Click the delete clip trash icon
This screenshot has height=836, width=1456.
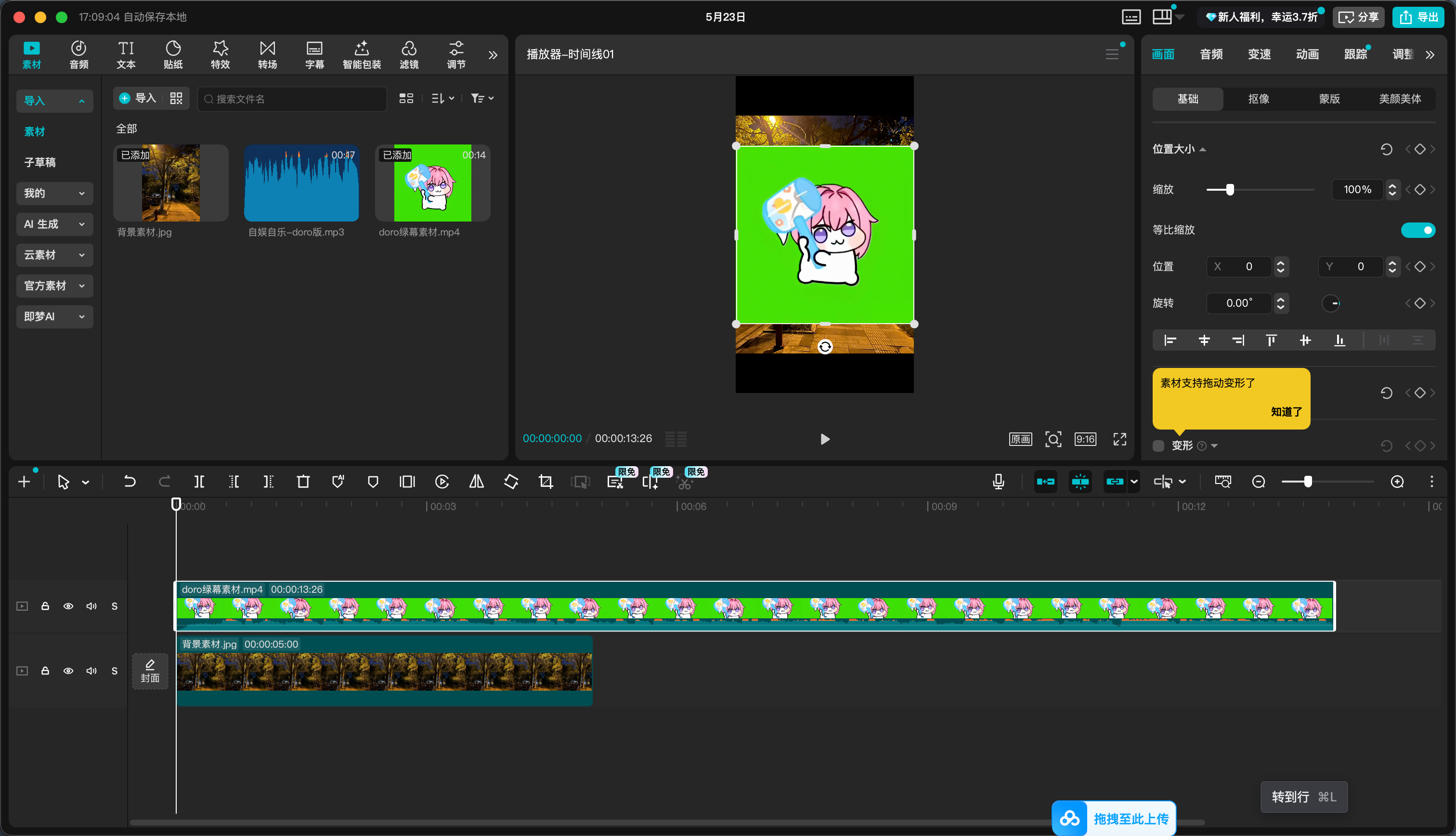[x=303, y=482]
